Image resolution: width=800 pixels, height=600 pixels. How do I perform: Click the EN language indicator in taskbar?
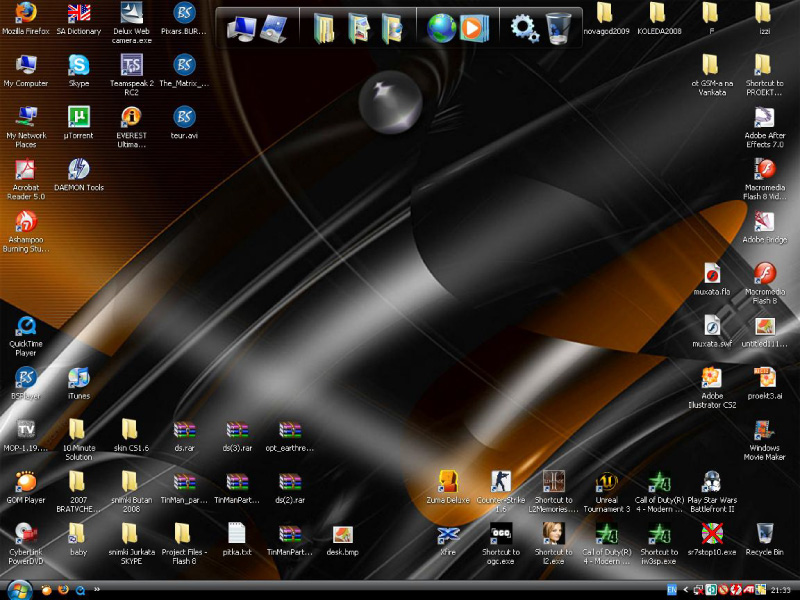click(672, 590)
